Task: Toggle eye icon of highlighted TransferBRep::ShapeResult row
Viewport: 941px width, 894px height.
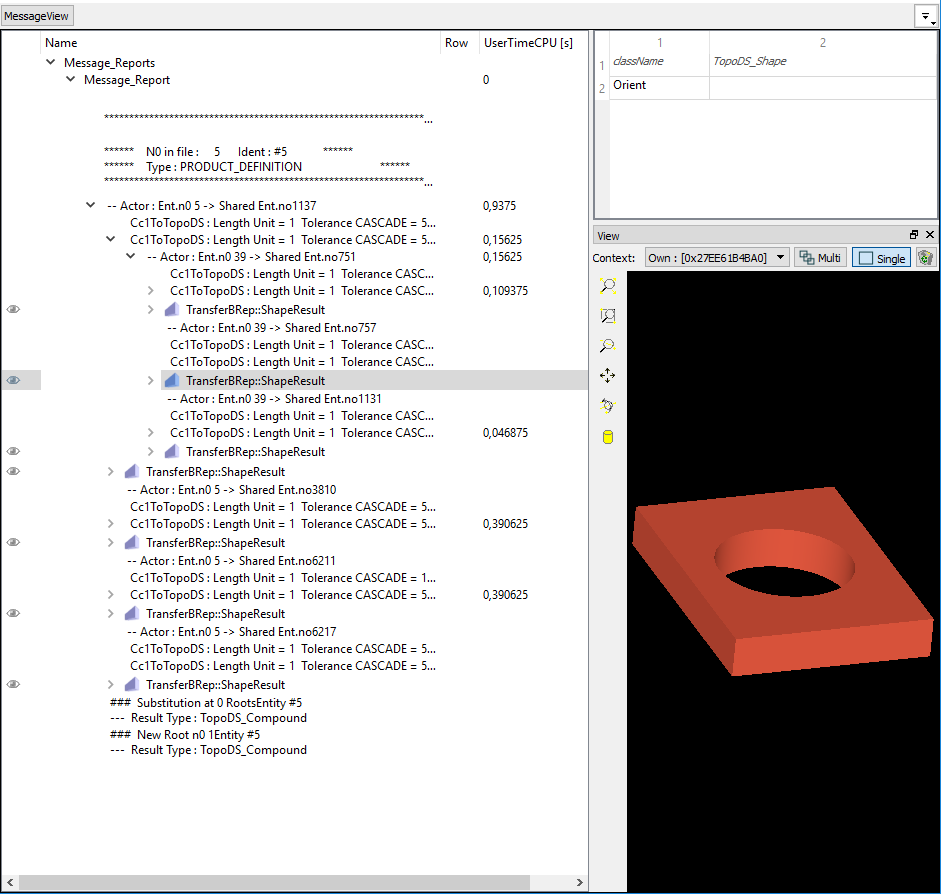Action: (x=14, y=380)
